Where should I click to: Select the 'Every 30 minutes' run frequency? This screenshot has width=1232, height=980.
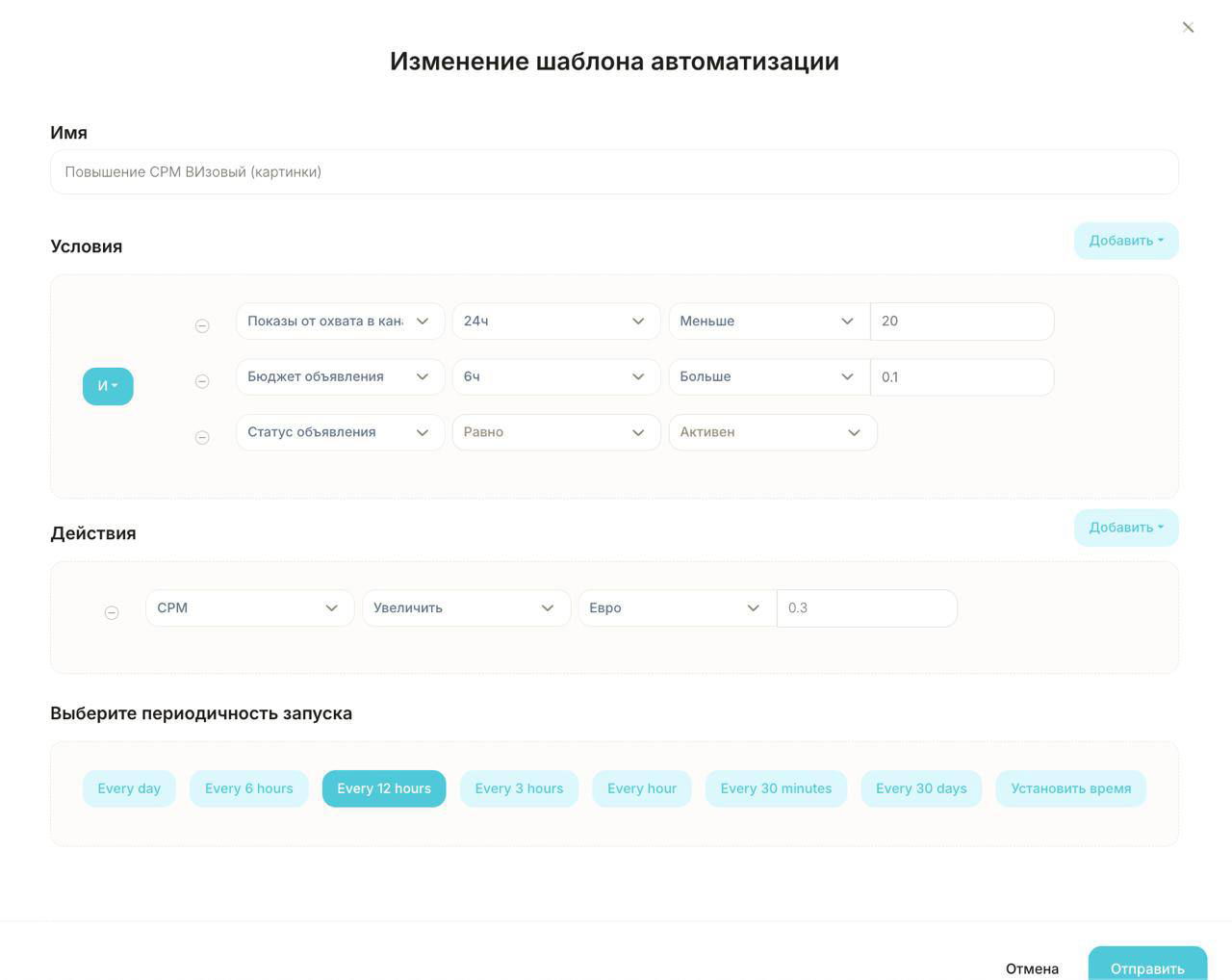pyautogui.click(x=775, y=787)
